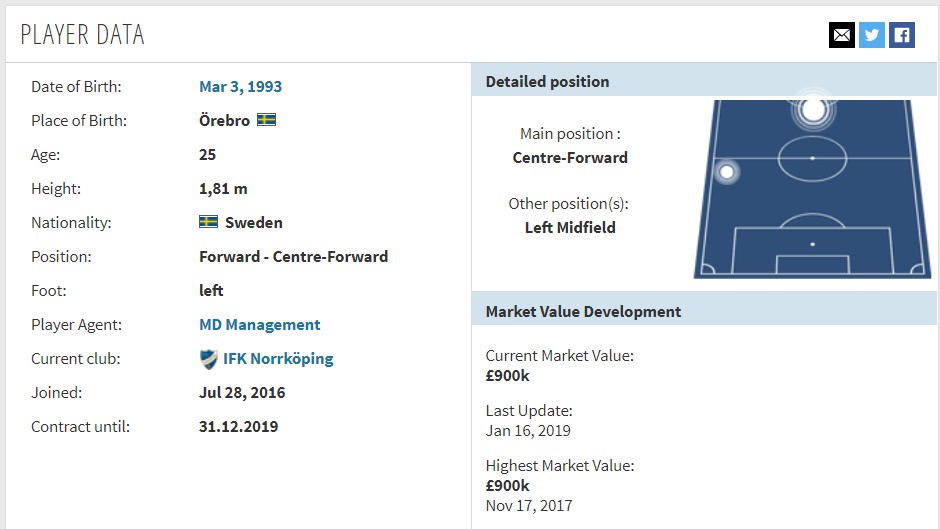Click the current market value £900k
Viewport: 940px width, 529px height.
(508, 376)
